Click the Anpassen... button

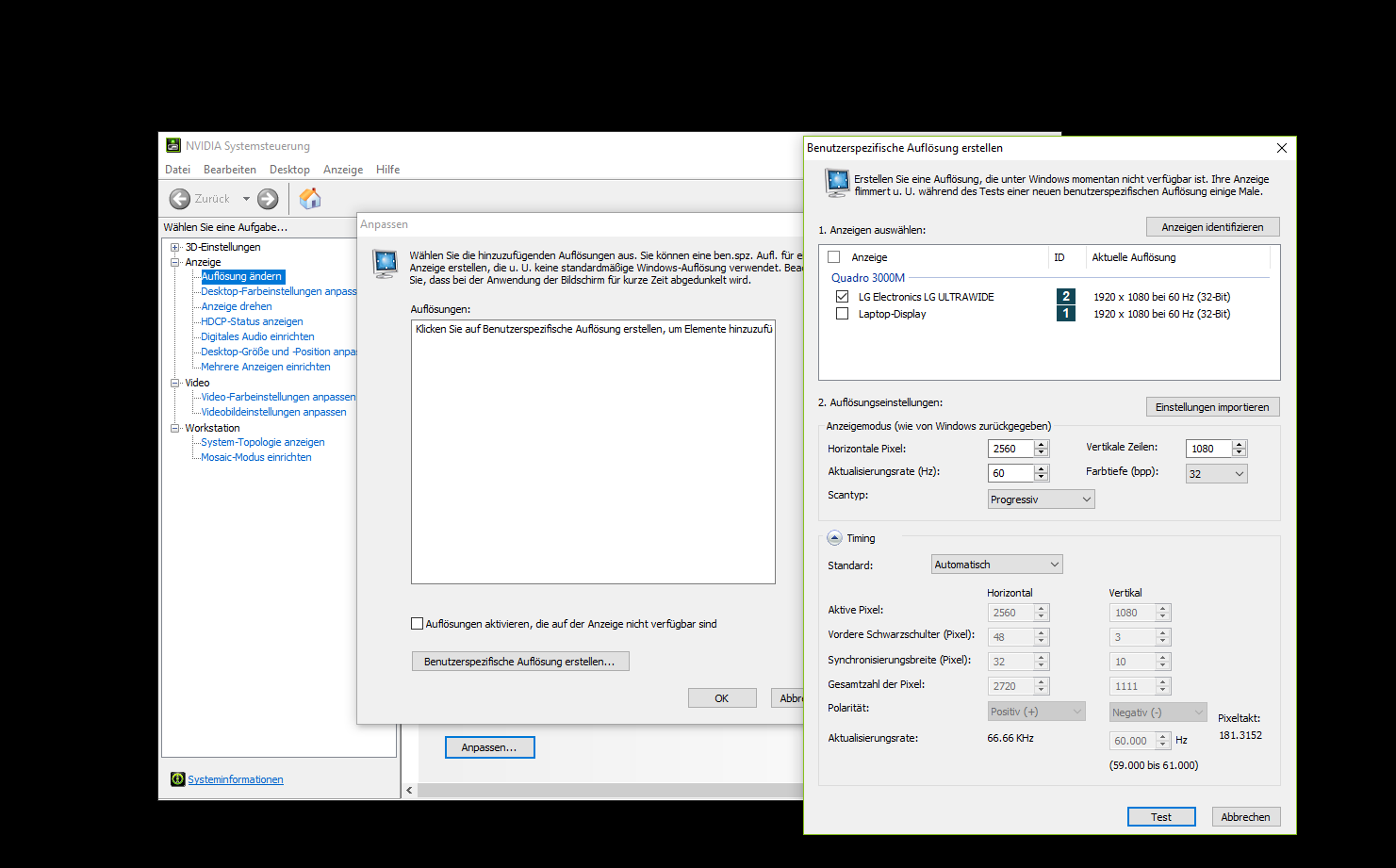(x=490, y=747)
